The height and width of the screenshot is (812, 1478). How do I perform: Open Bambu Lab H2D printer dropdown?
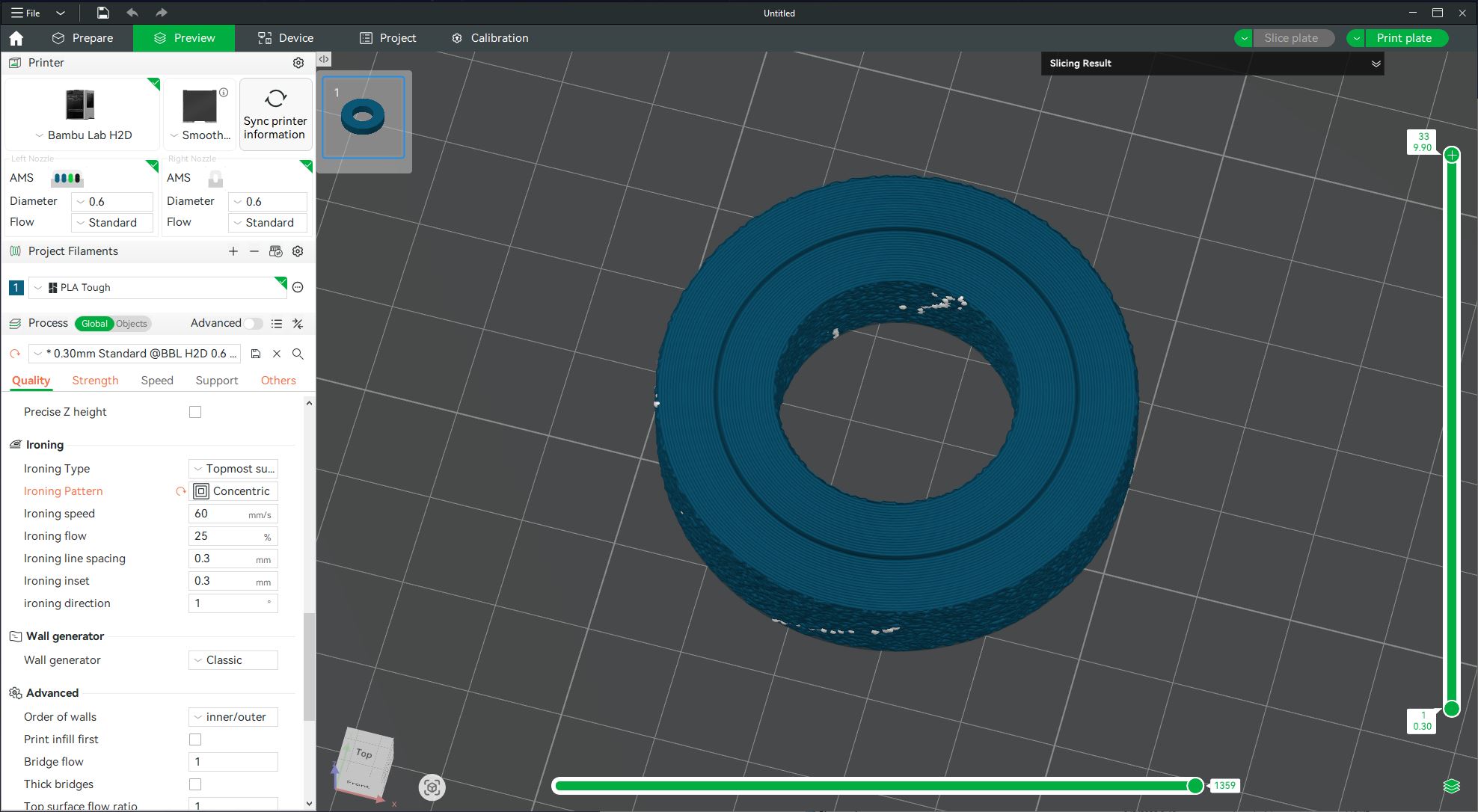click(x=83, y=135)
